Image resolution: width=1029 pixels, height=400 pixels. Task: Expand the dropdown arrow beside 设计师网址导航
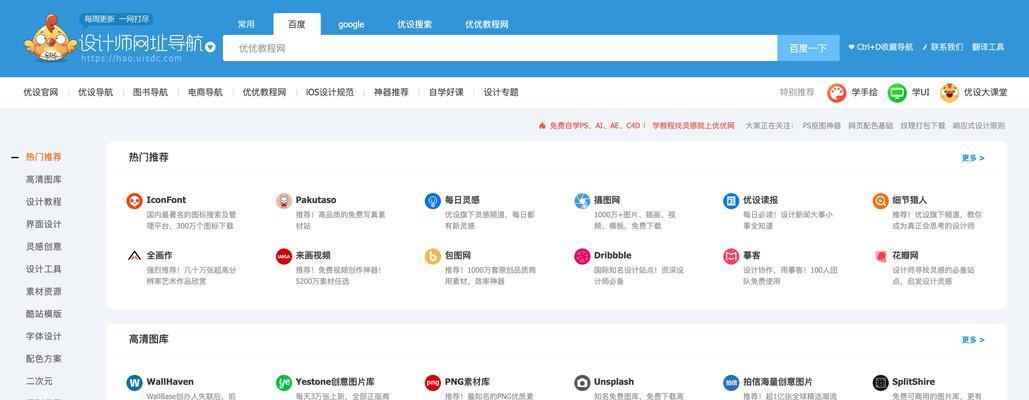210,47
